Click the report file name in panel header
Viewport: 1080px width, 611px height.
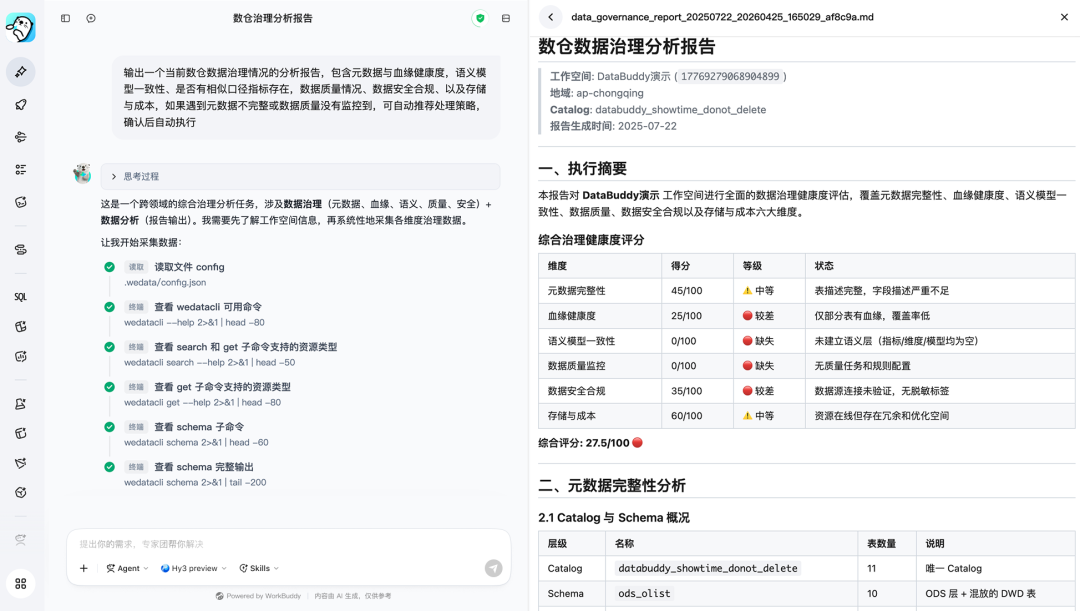[723, 17]
